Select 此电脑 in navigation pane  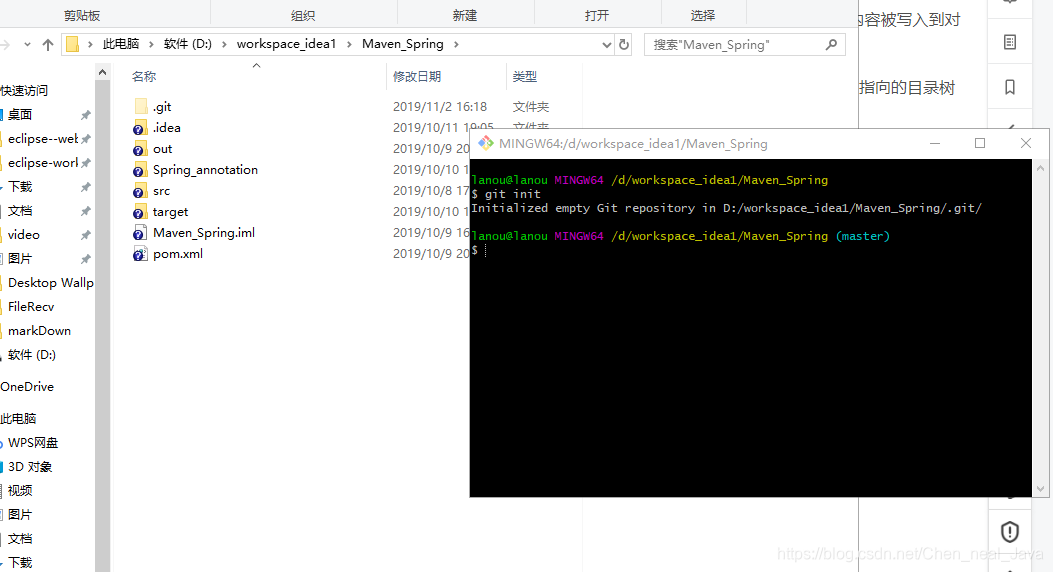18,419
